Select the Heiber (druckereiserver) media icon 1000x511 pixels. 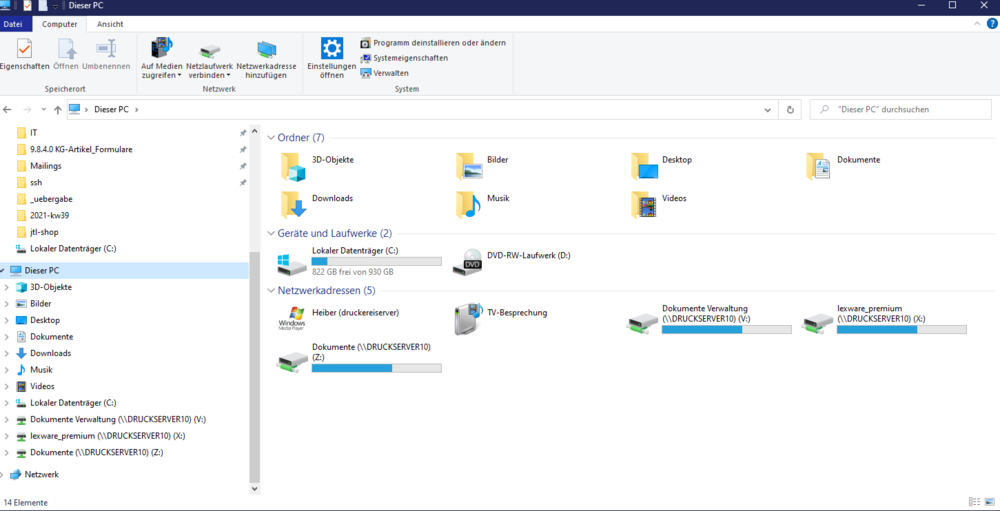293,319
